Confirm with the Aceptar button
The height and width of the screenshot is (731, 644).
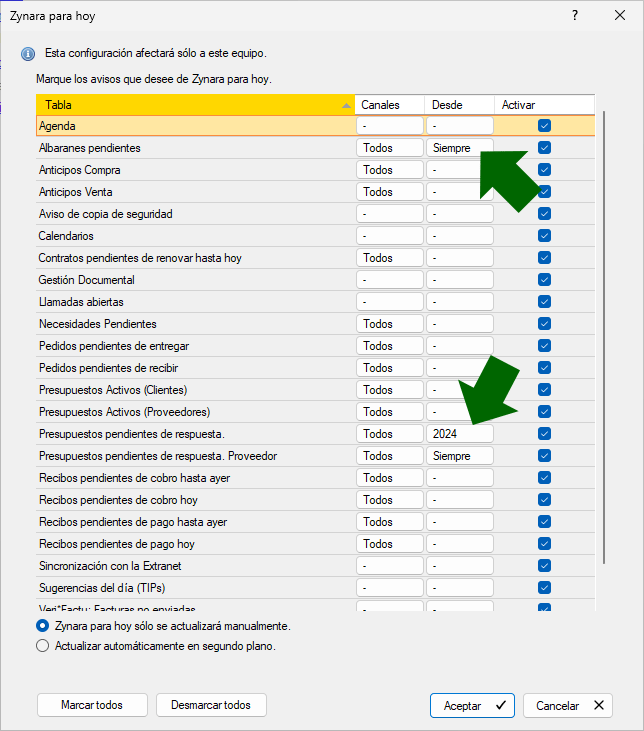[x=472, y=705]
